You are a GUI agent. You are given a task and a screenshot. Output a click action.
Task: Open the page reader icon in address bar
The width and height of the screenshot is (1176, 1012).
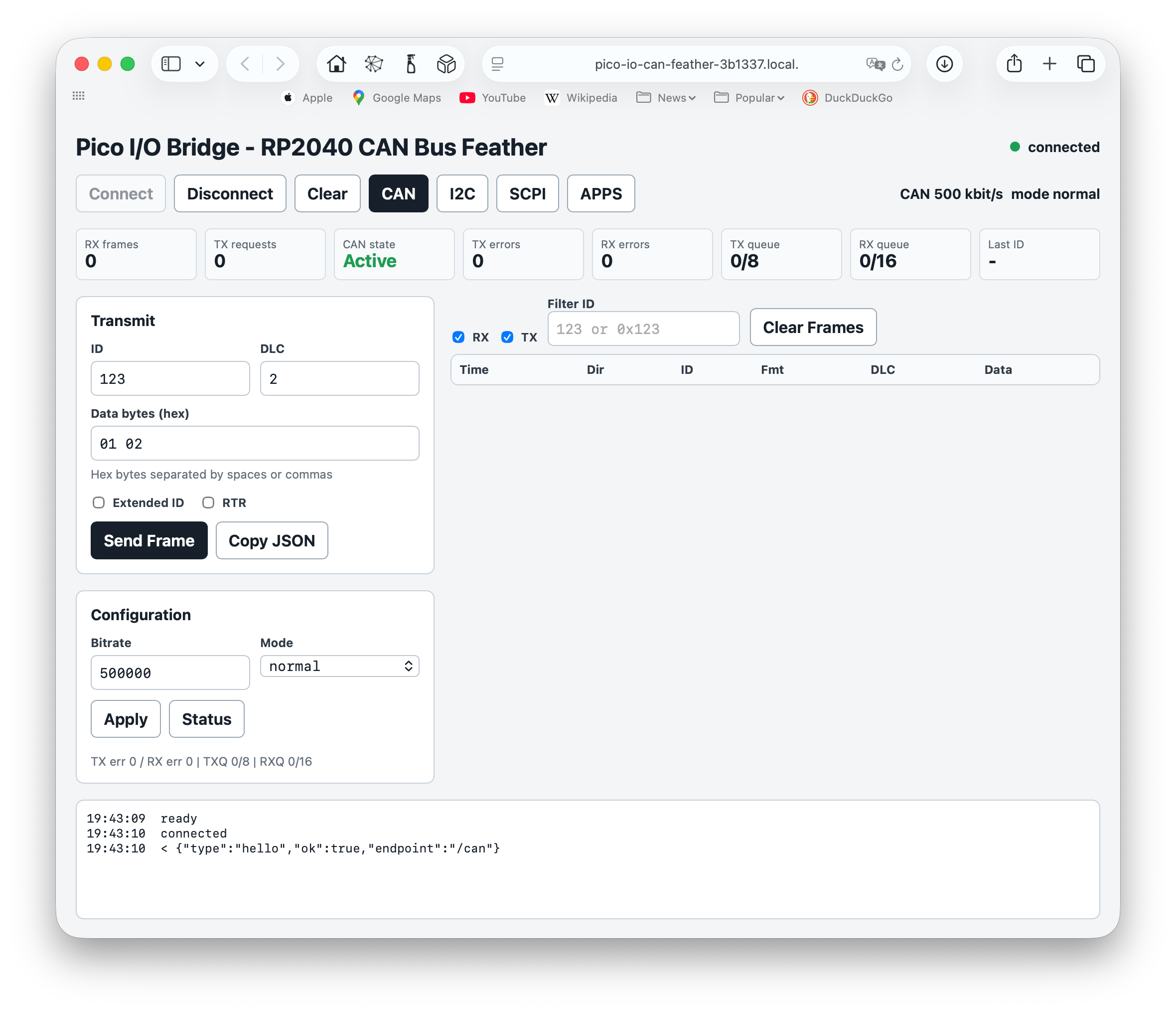click(497, 64)
